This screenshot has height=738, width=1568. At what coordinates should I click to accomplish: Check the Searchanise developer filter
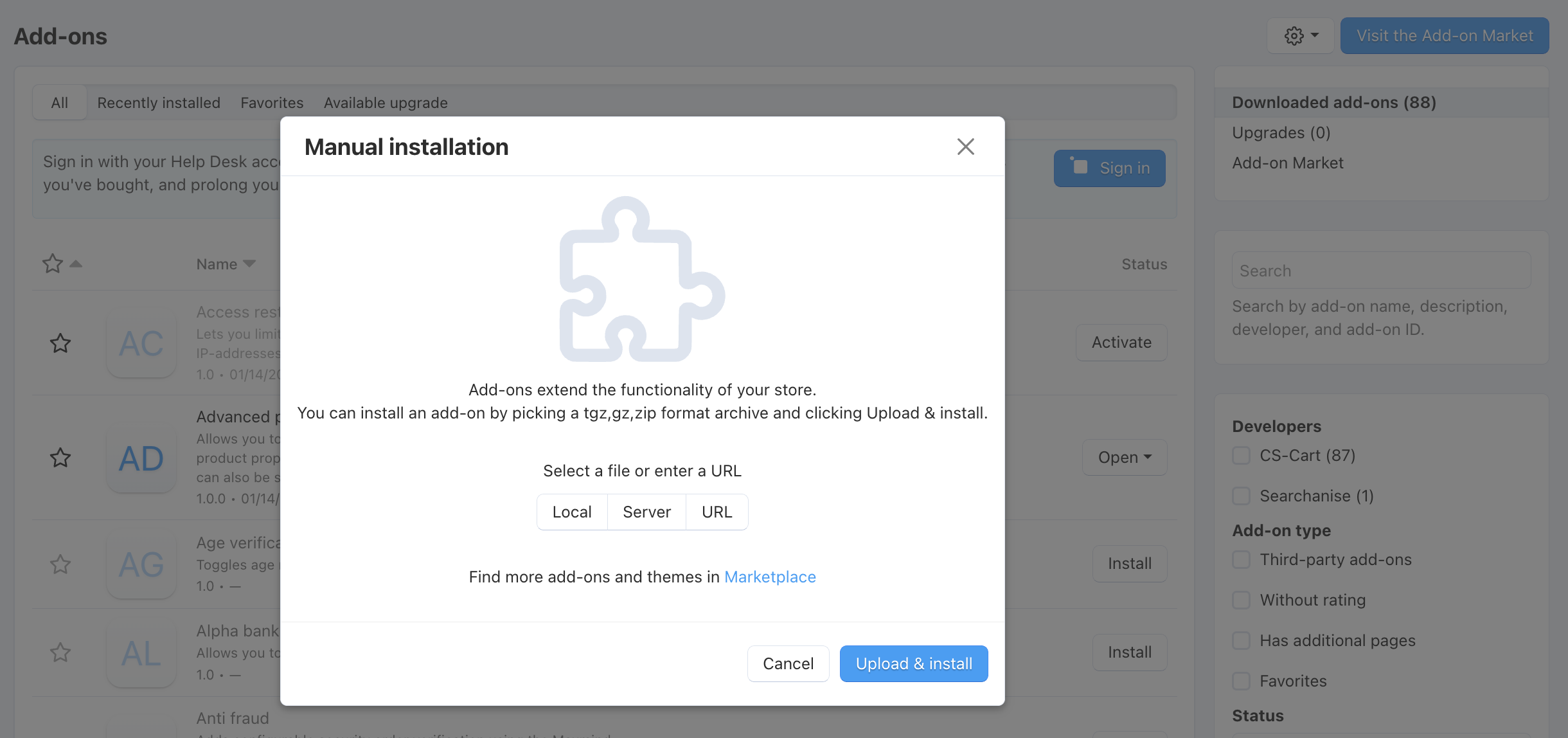tap(1242, 496)
